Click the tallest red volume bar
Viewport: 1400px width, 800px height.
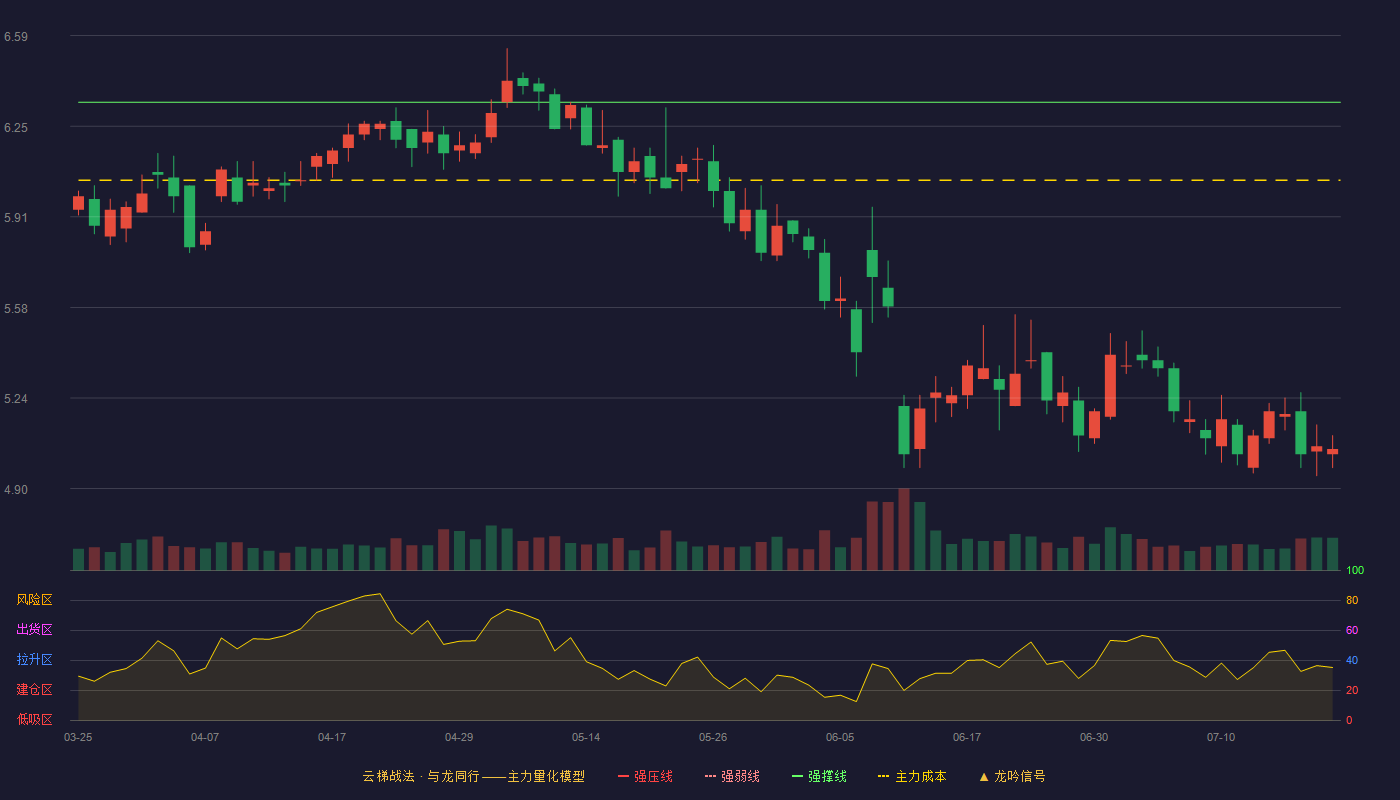(x=904, y=529)
